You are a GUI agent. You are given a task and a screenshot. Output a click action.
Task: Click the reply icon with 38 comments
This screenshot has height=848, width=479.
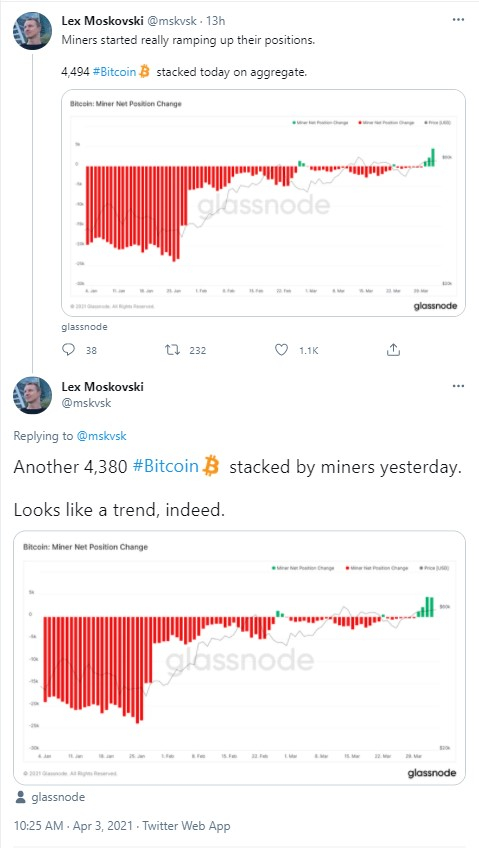pos(69,350)
